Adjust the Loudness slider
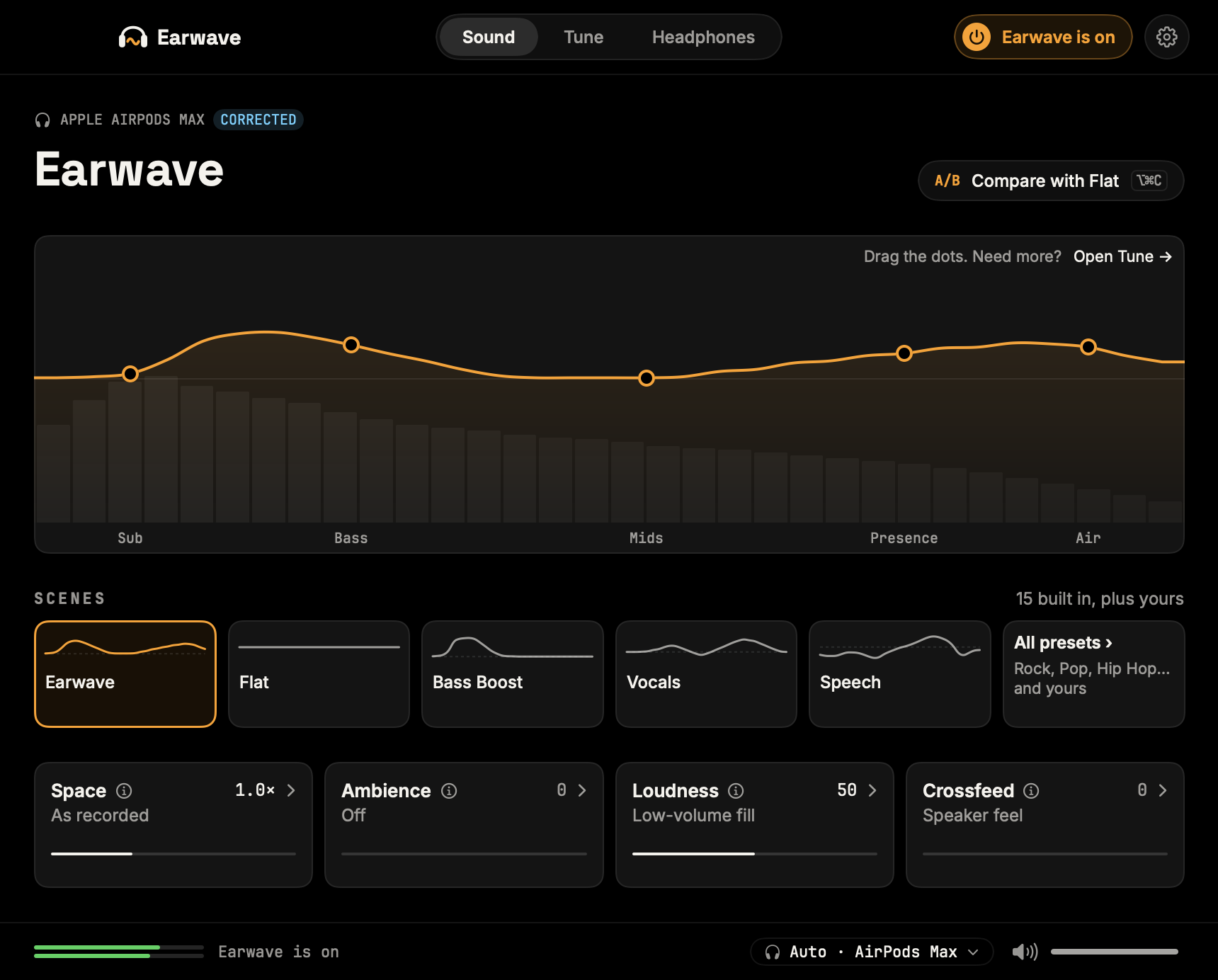Viewport: 1218px width, 980px height. coord(755,854)
